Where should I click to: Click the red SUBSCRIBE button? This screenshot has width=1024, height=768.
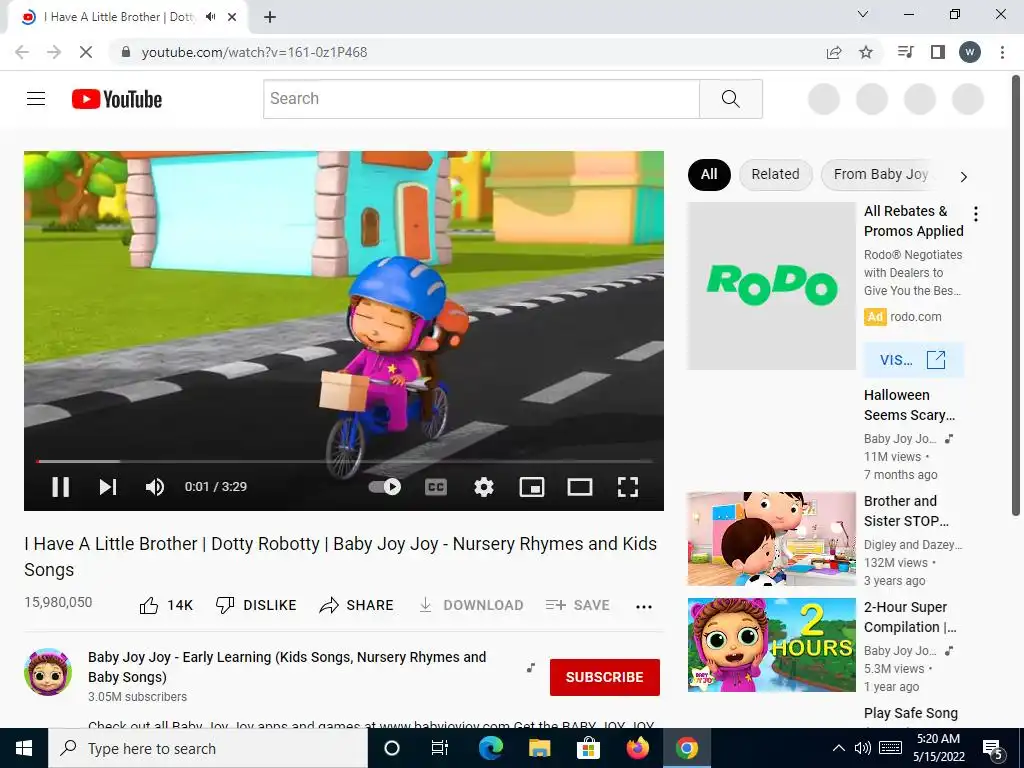point(605,677)
